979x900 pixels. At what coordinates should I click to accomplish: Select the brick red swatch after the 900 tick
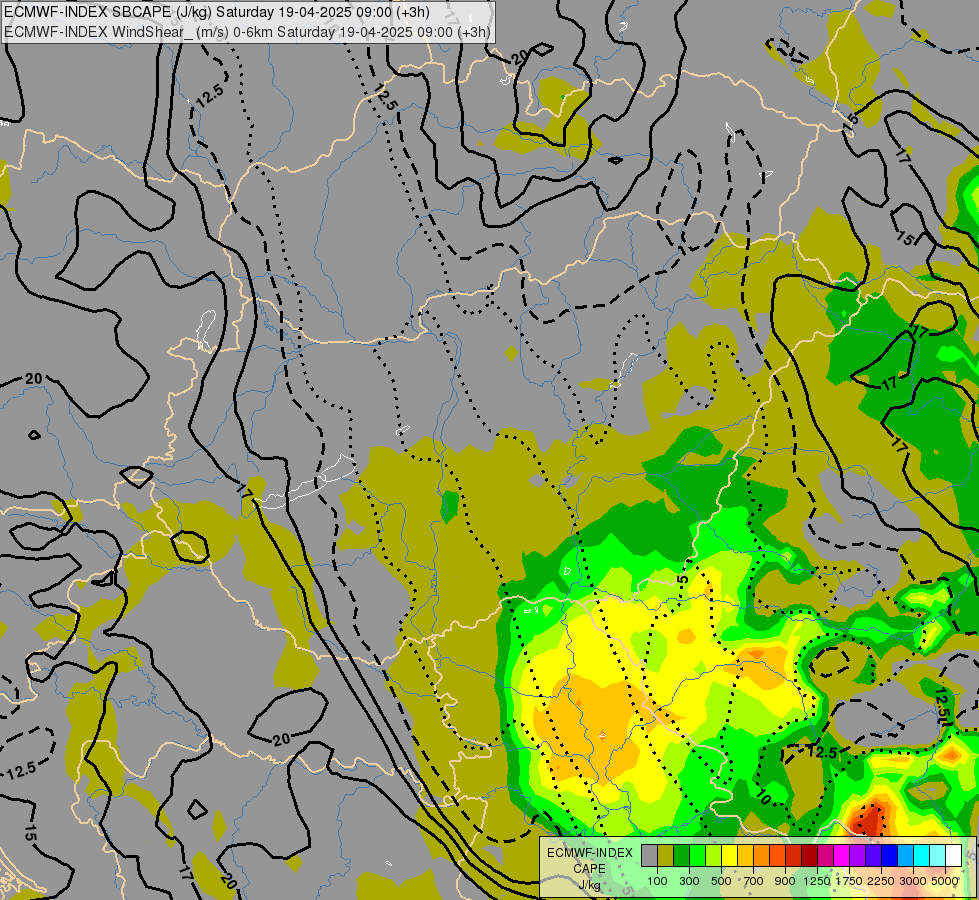pyautogui.click(x=793, y=856)
